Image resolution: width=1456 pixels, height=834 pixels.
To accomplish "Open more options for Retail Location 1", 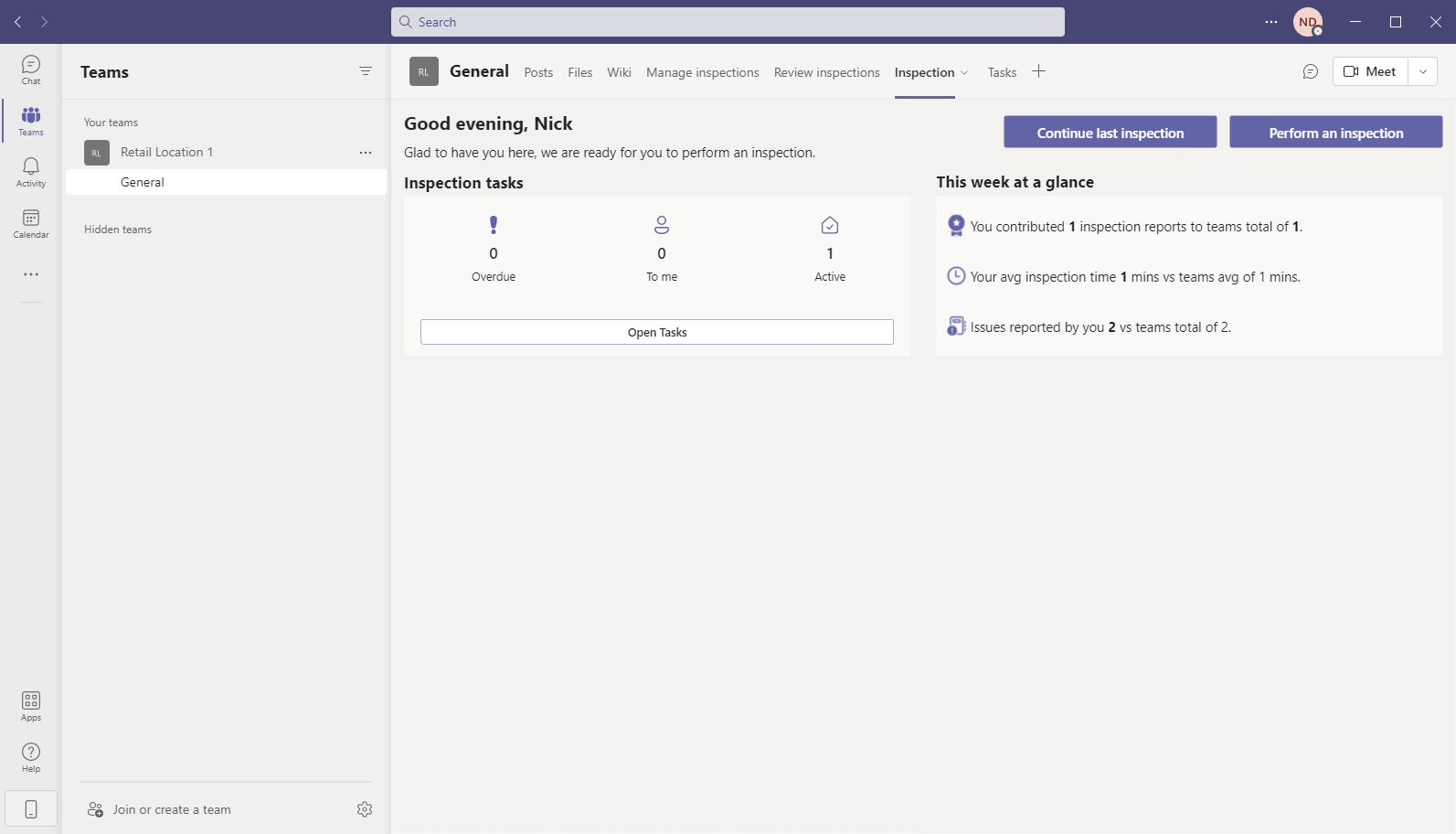I will 366,153.
